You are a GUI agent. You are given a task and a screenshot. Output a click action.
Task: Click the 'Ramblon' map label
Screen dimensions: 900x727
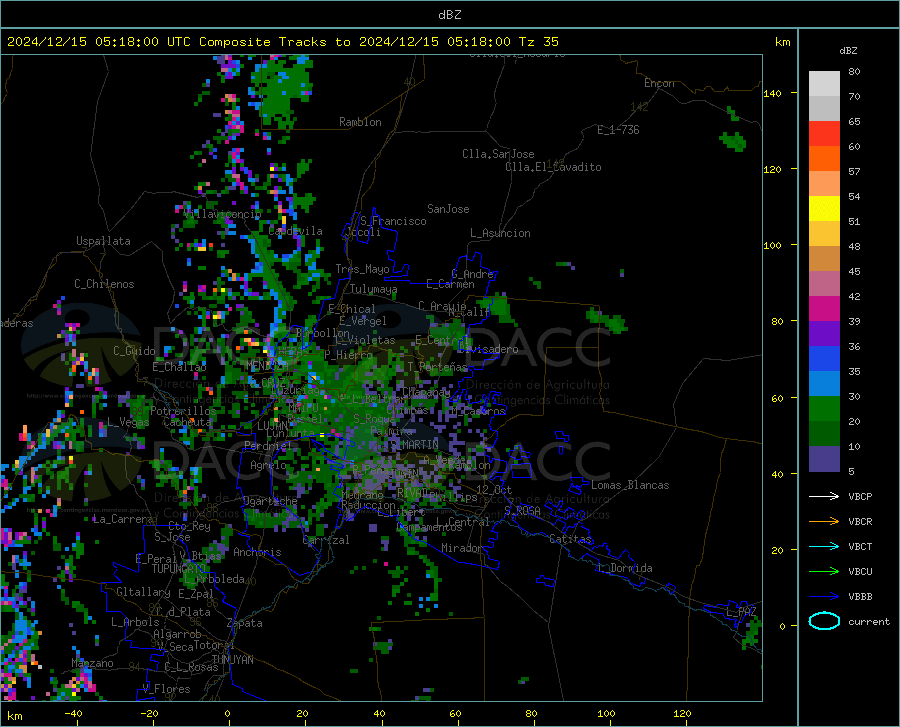pos(360,122)
